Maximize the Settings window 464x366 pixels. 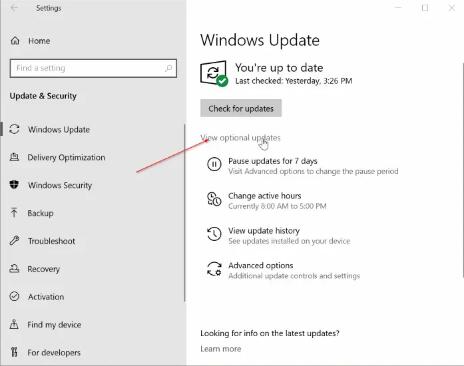point(425,8)
